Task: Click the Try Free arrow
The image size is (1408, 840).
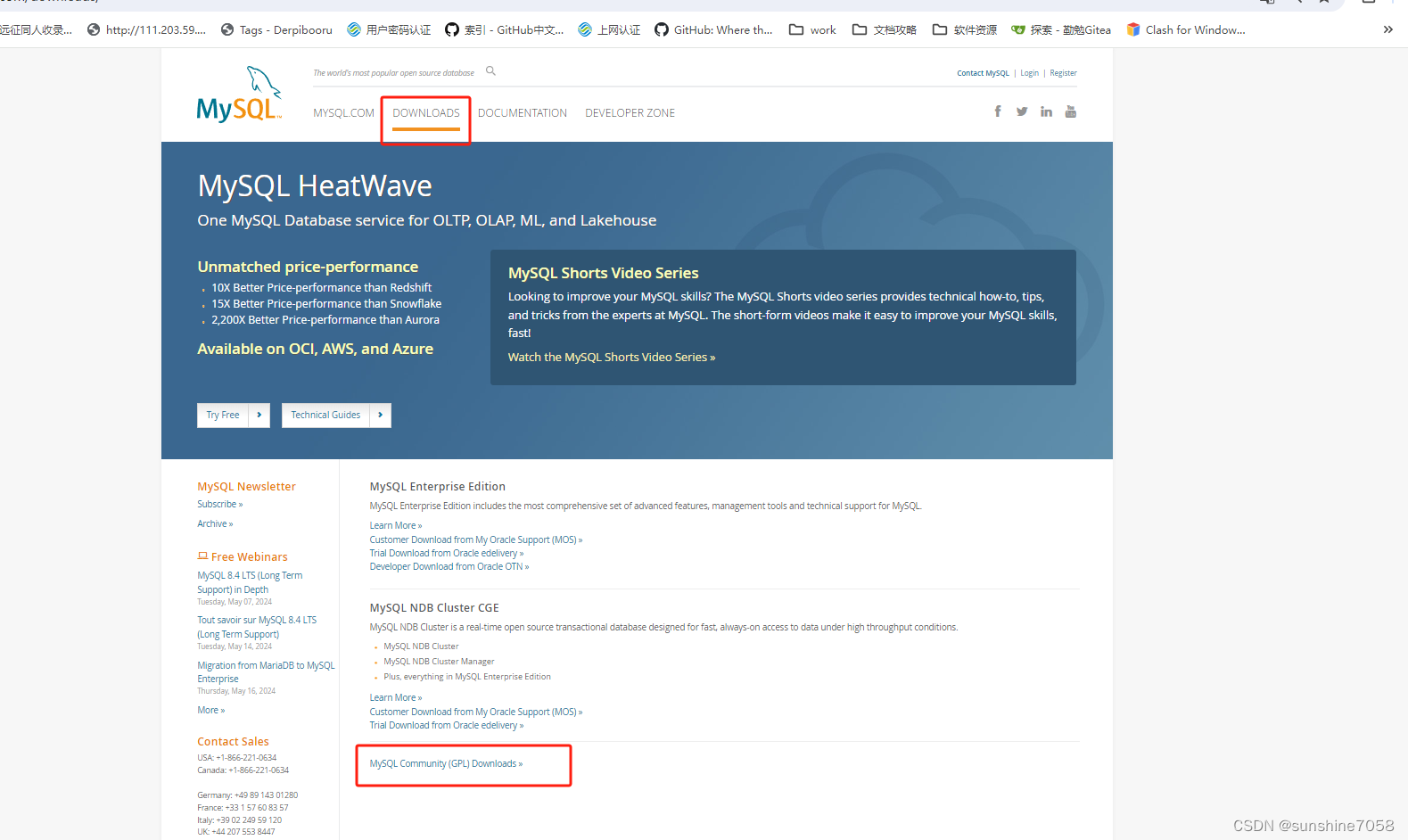Action: [x=259, y=415]
